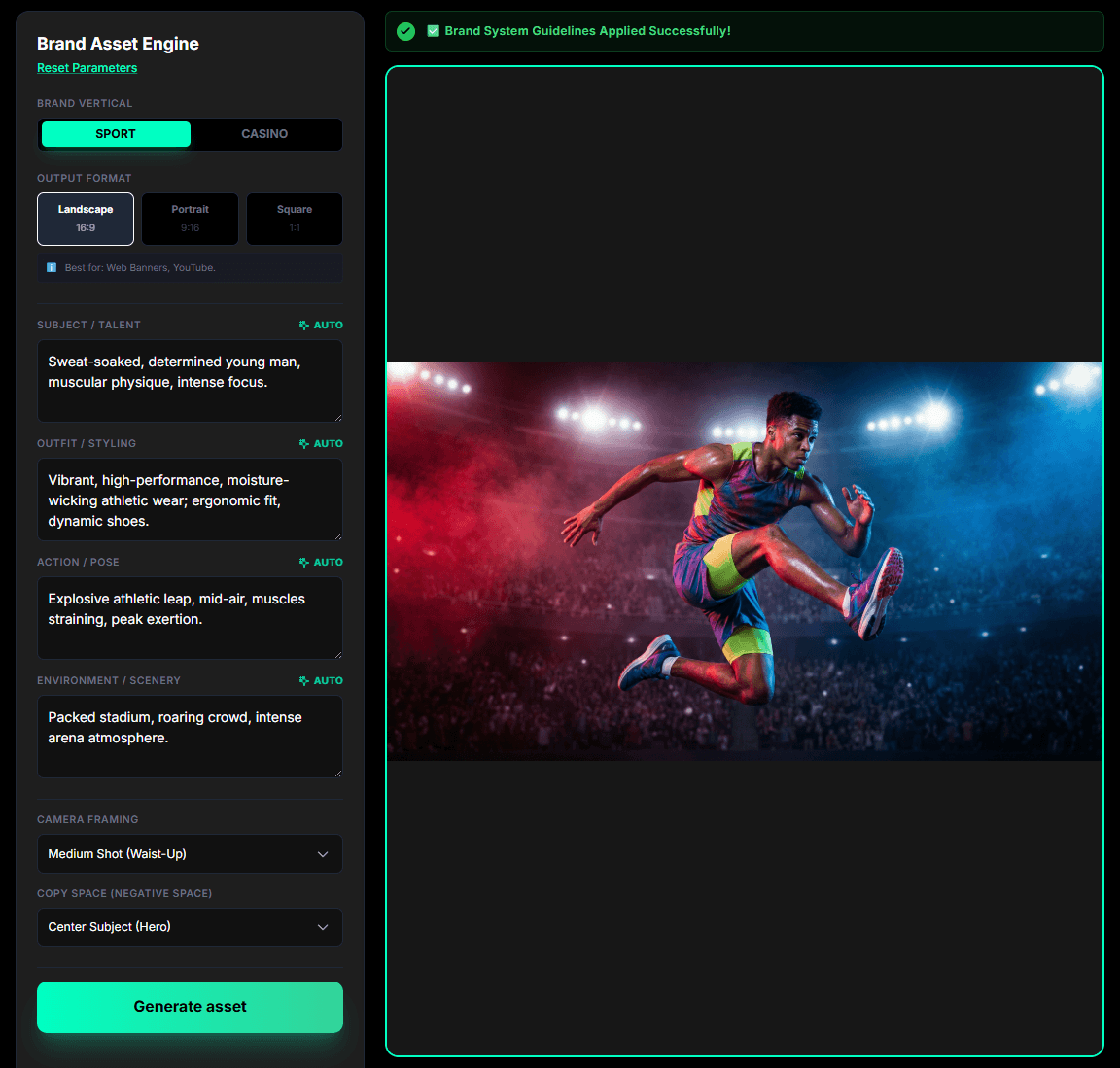Click the blue info icon under Output Format
The height and width of the screenshot is (1068, 1120).
click(52, 268)
